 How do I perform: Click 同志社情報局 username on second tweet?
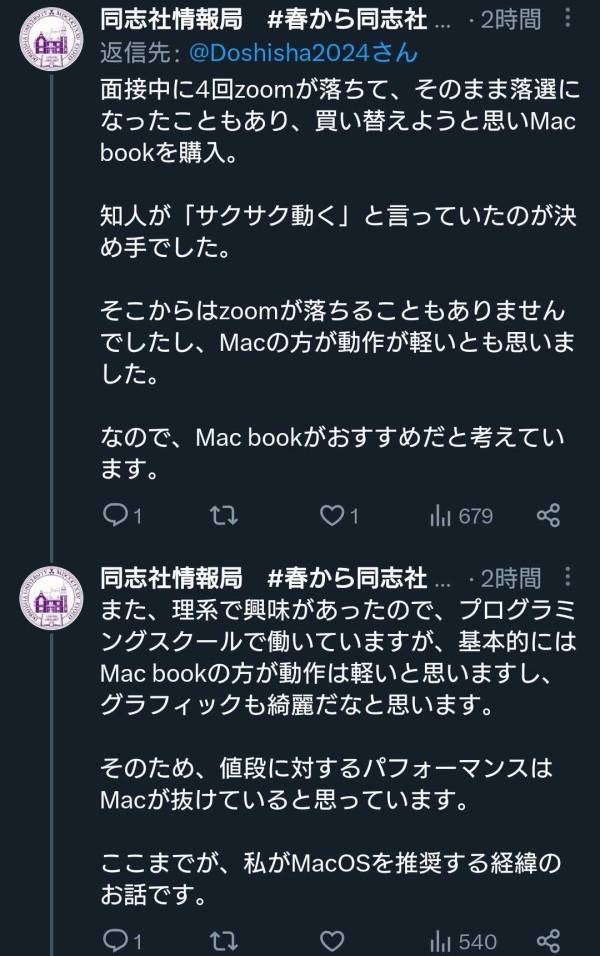tap(171, 577)
